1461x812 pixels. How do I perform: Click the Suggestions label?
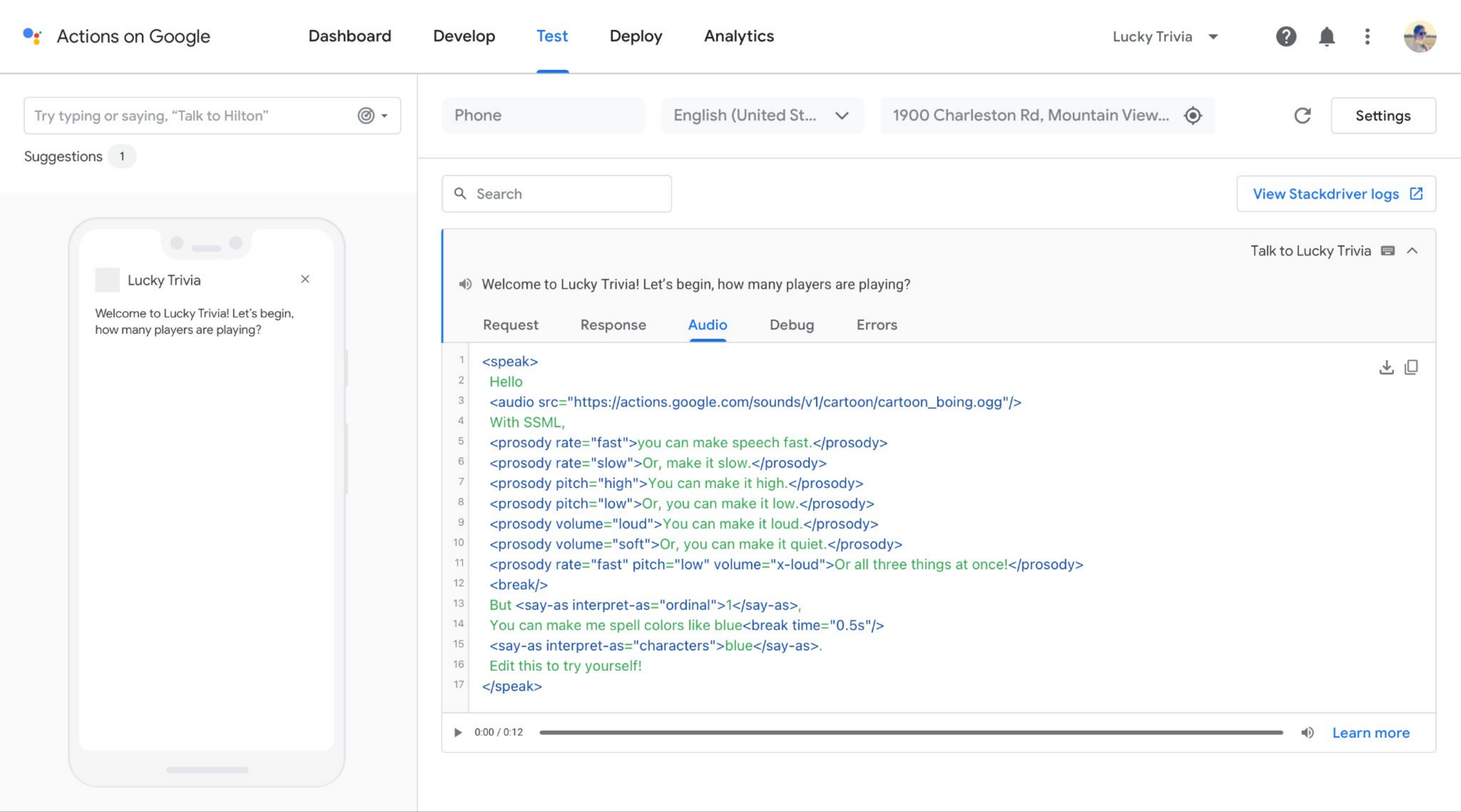coord(63,156)
